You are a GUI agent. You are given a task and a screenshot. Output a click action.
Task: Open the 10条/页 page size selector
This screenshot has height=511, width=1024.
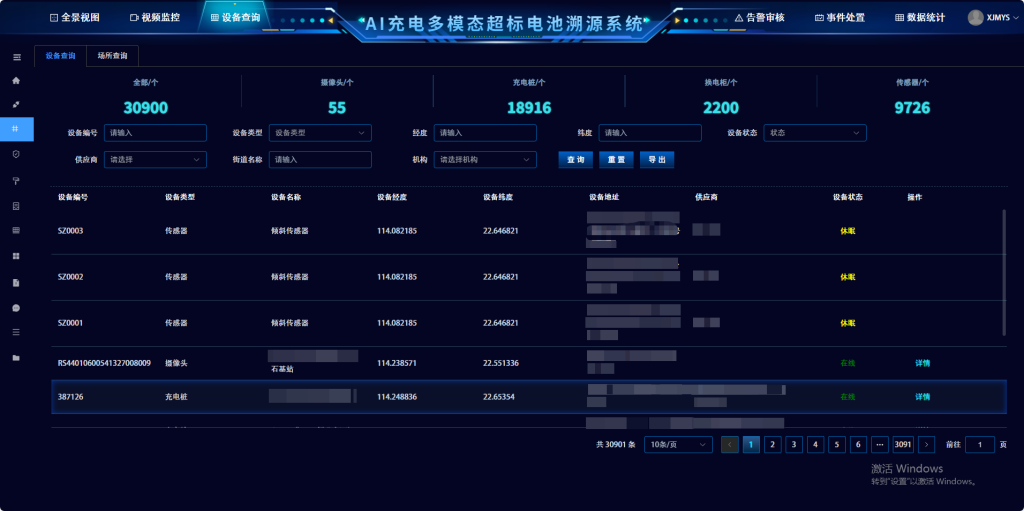678,444
